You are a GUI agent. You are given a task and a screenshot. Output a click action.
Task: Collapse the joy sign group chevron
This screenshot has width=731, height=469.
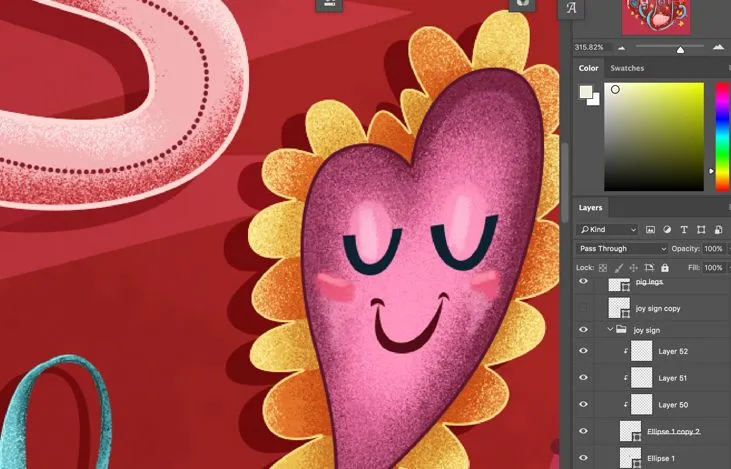610,329
